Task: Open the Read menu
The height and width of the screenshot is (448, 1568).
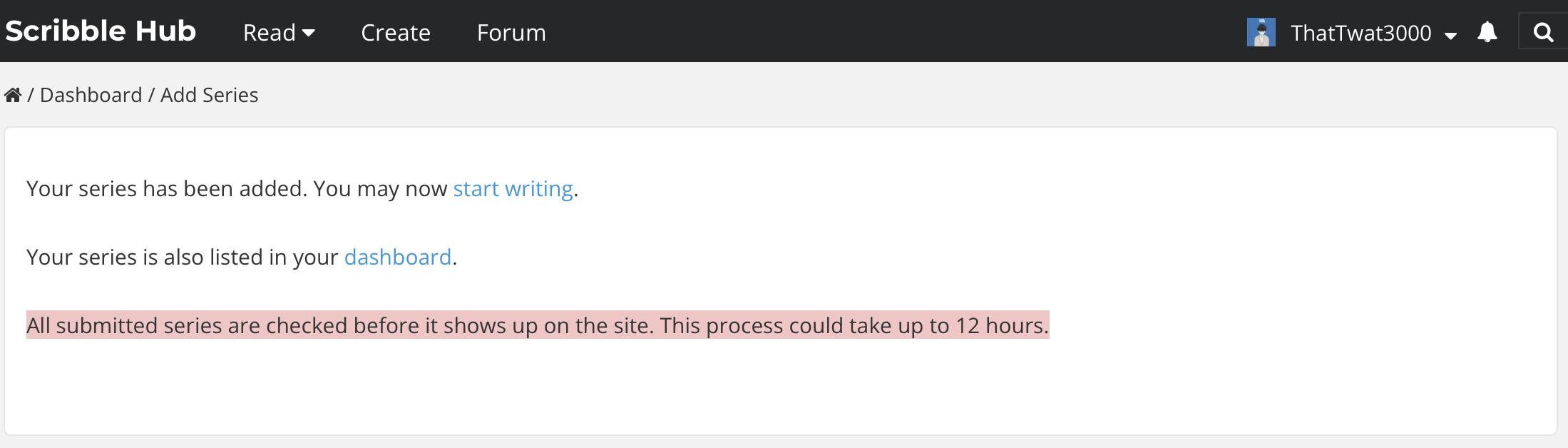Action: tap(270, 33)
